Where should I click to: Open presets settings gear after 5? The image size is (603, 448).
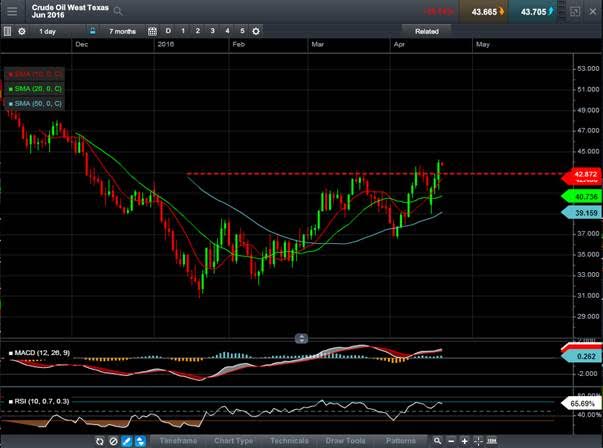click(x=256, y=31)
